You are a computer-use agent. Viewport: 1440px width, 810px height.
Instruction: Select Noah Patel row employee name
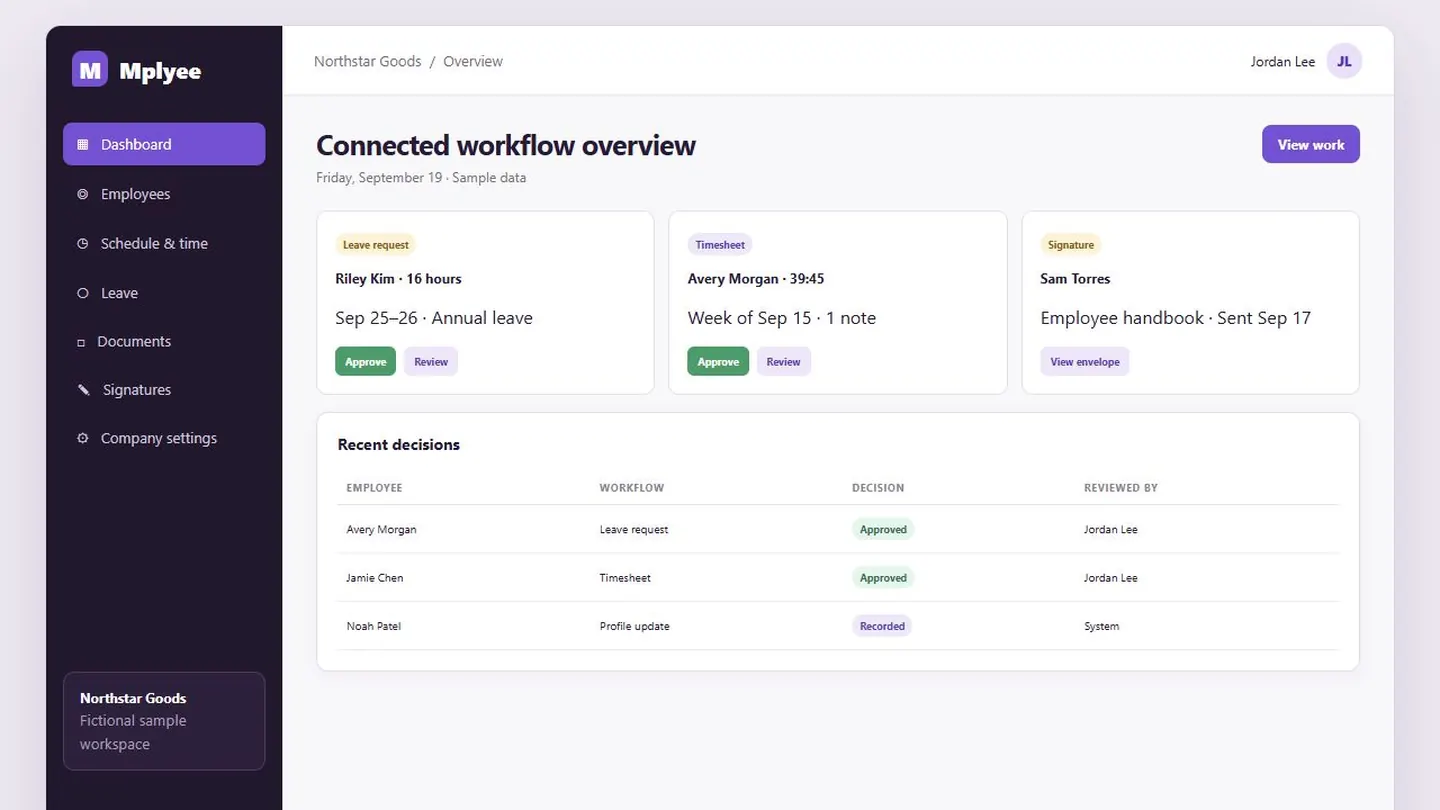pyautogui.click(x=373, y=626)
